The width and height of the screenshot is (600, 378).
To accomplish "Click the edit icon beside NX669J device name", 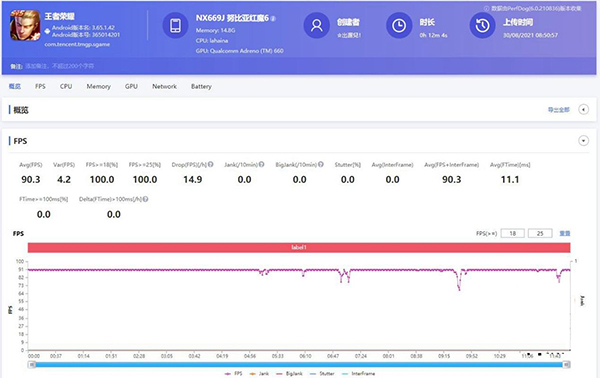I will tap(273, 18).
